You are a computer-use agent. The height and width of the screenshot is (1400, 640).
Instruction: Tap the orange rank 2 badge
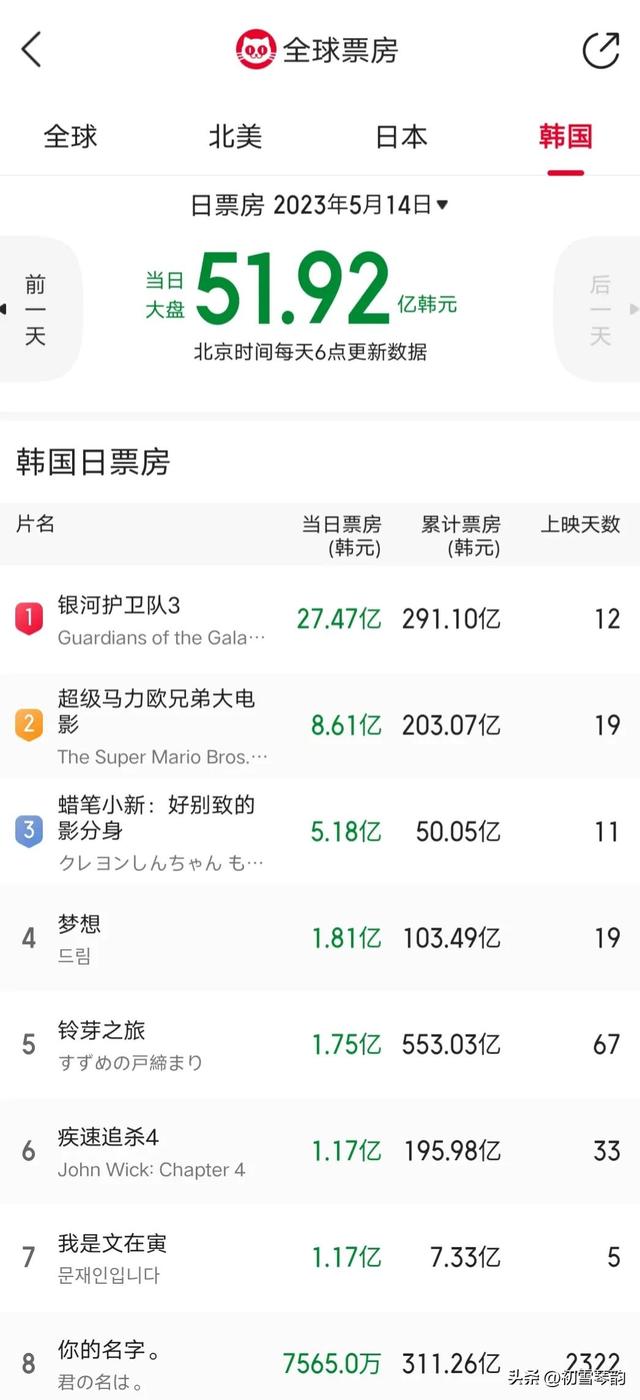pyautogui.click(x=28, y=725)
